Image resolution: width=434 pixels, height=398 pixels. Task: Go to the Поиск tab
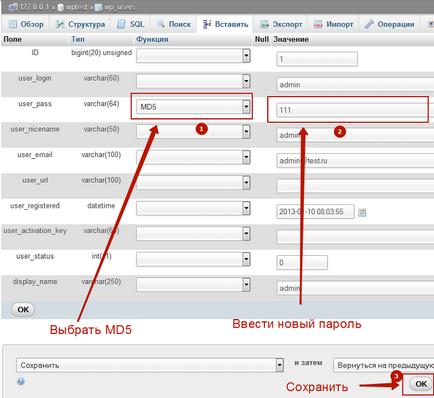pos(174,24)
